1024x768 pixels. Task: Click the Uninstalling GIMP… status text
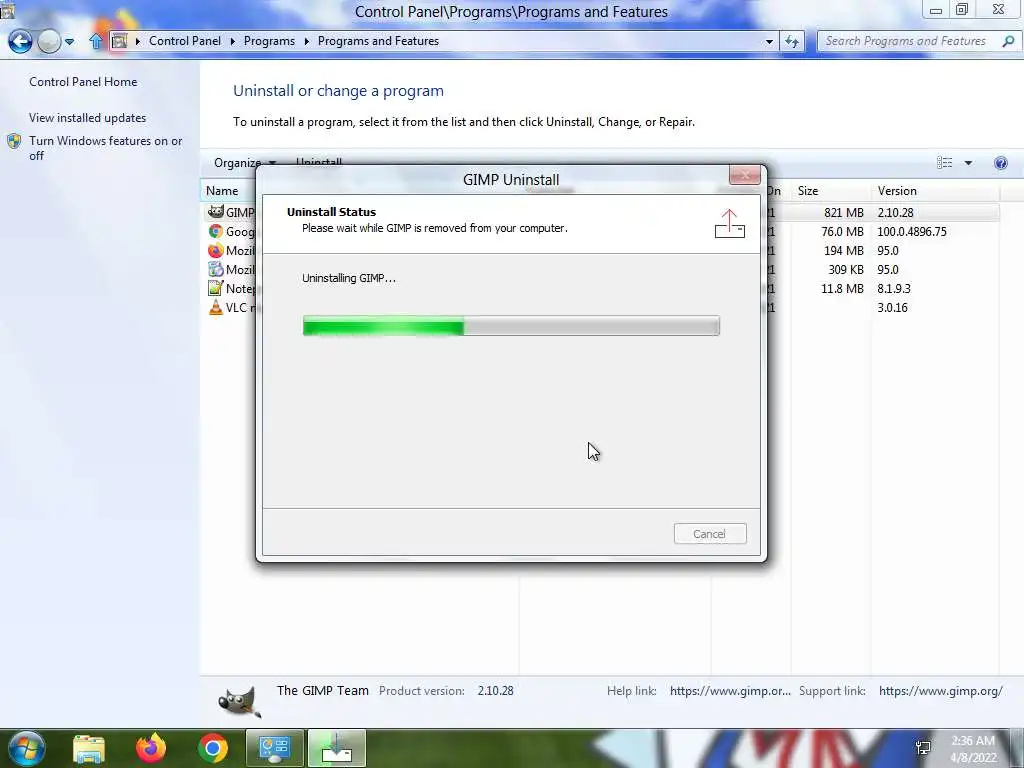pos(349,278)
